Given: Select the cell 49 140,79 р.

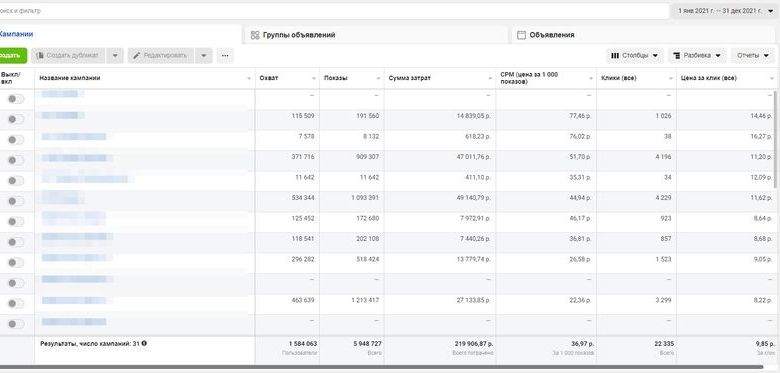Looking at the screenshot, I should (474, 197).
